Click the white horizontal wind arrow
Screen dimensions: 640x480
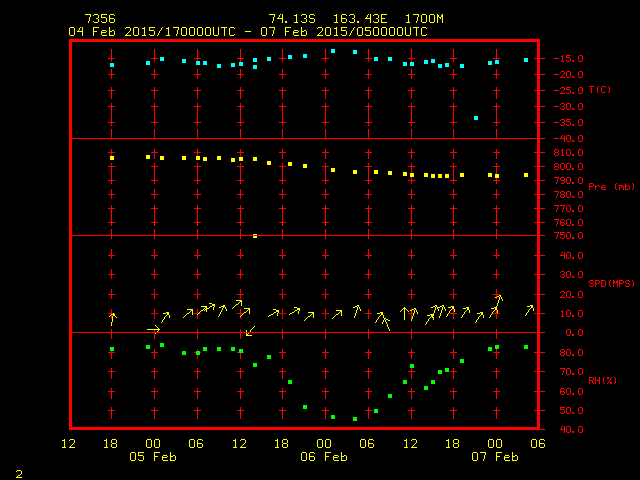[x=153, y=329]
